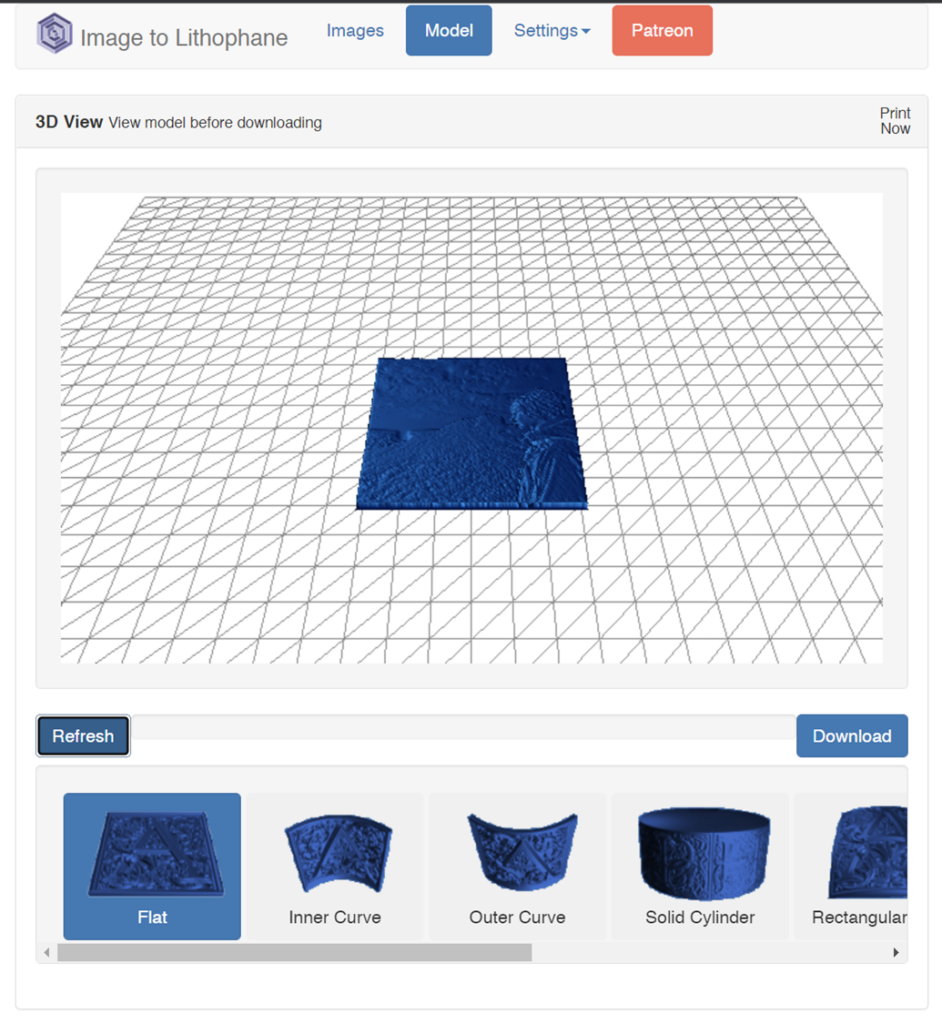
Task: Click the model generation progress bar
Action: click(x=463, y=727)
